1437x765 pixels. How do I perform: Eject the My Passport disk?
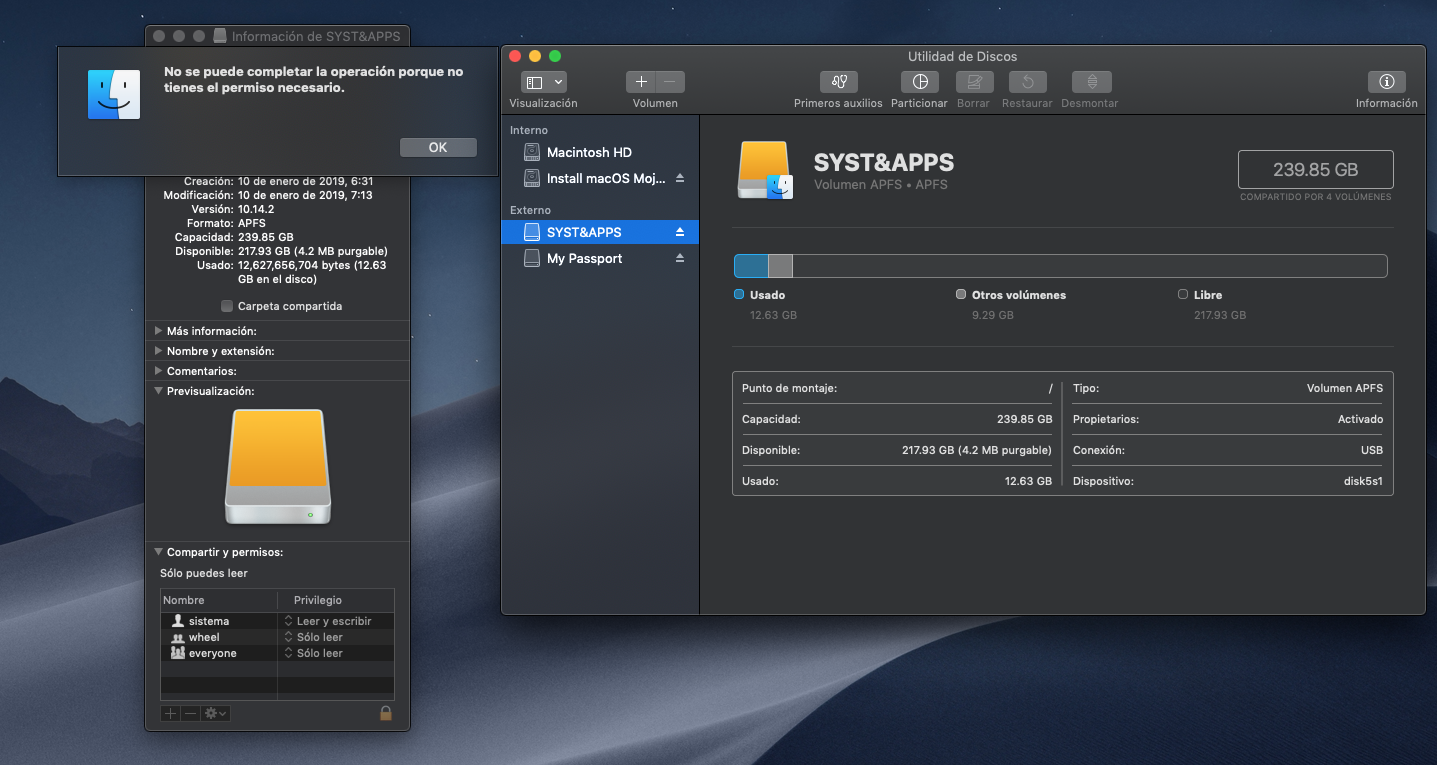[x=680, y=258]
